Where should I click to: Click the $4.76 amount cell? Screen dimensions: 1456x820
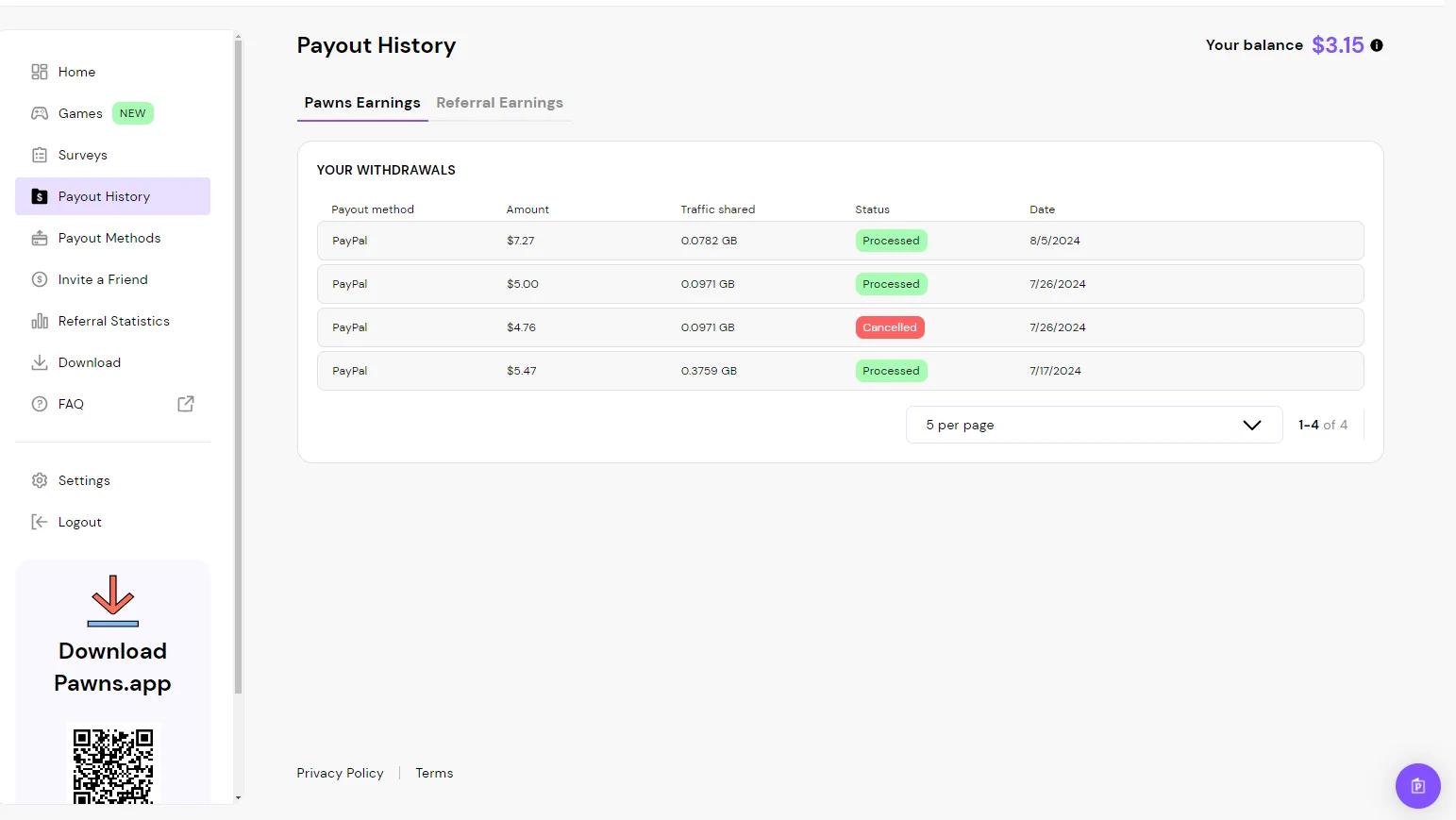coord(521,327)
